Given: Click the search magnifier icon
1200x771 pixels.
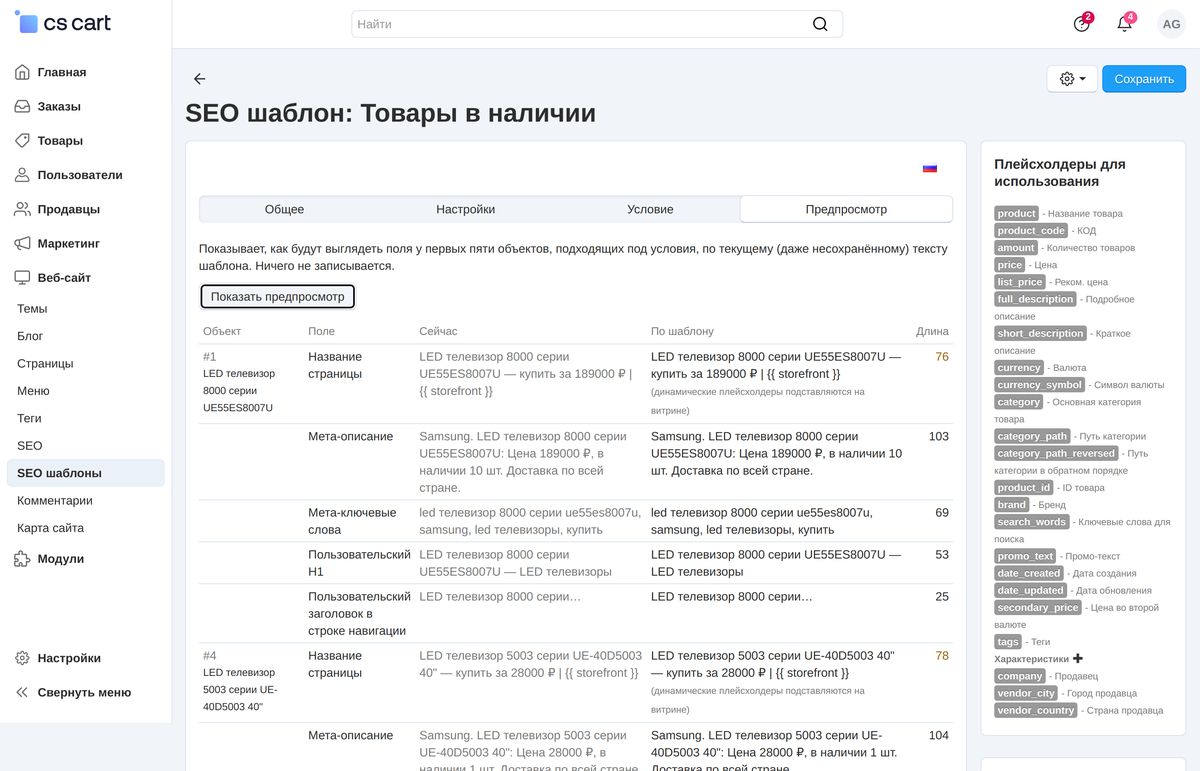Looking at the screenshot, I should click(820, 24).
